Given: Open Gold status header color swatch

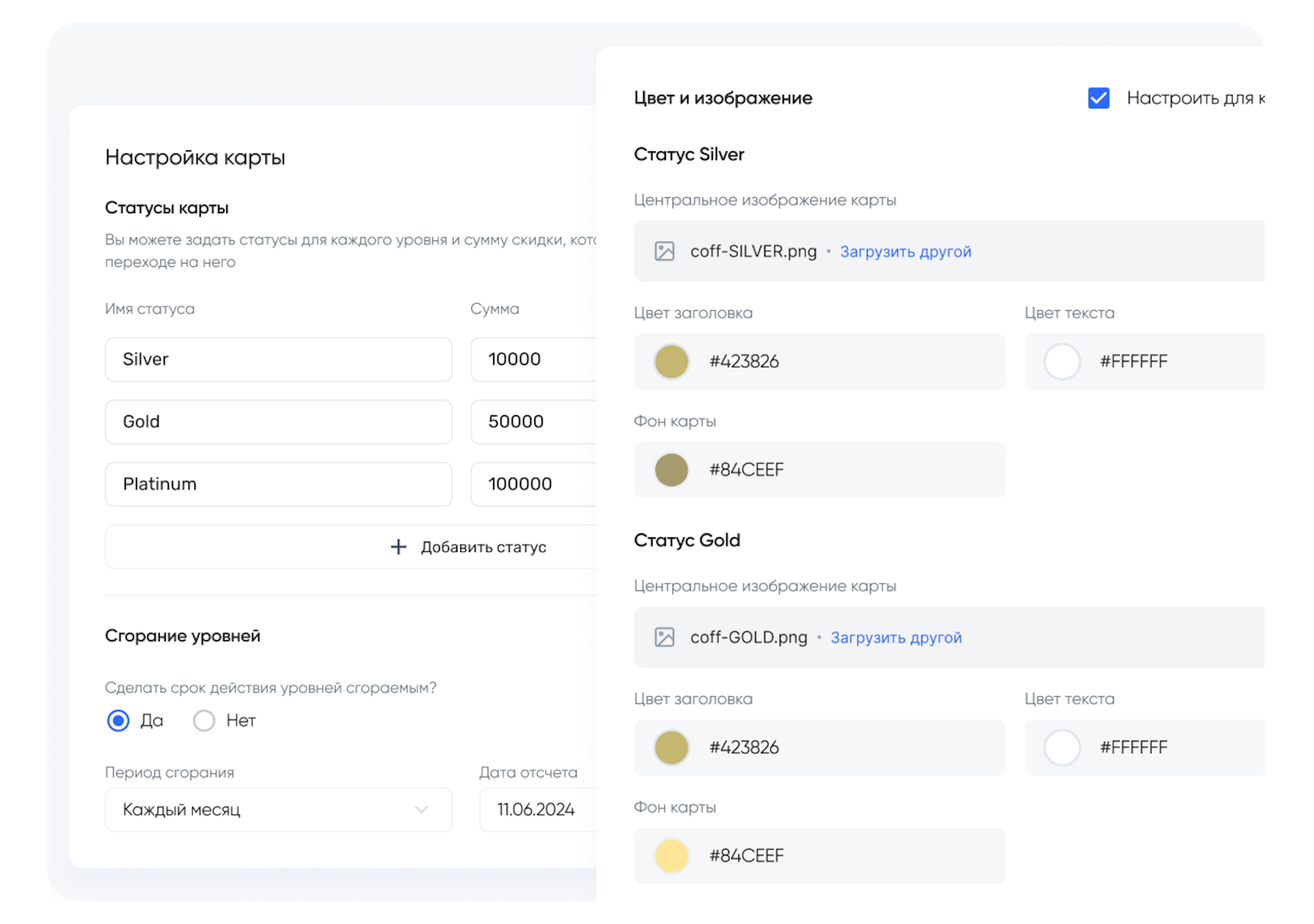Looking at the screenshot, I should [x=671, y=747].
